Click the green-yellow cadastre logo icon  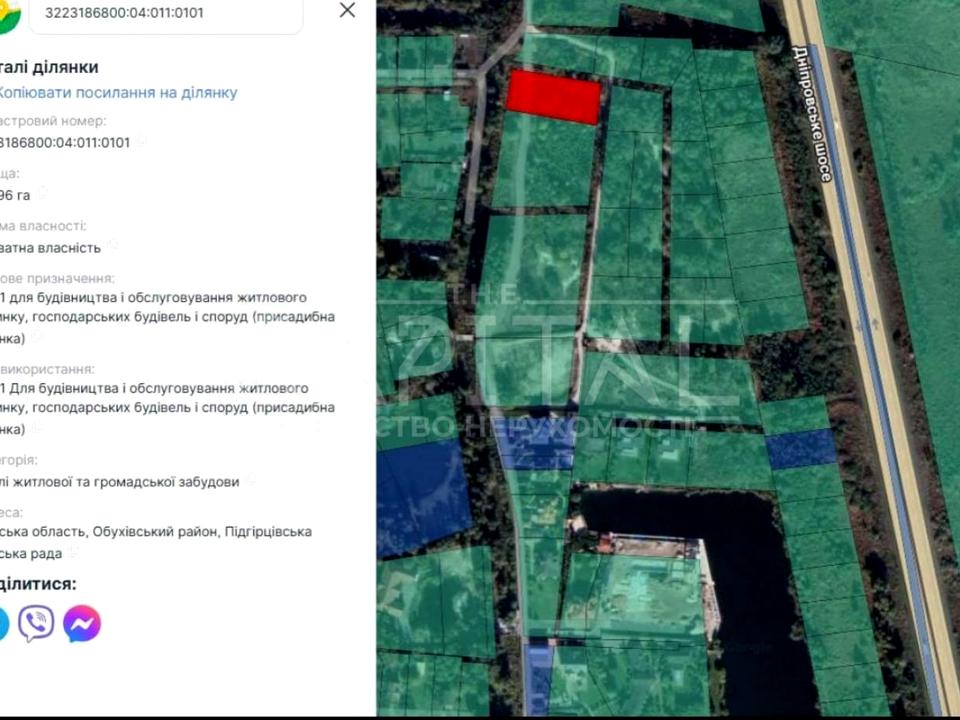coord(8,14)
